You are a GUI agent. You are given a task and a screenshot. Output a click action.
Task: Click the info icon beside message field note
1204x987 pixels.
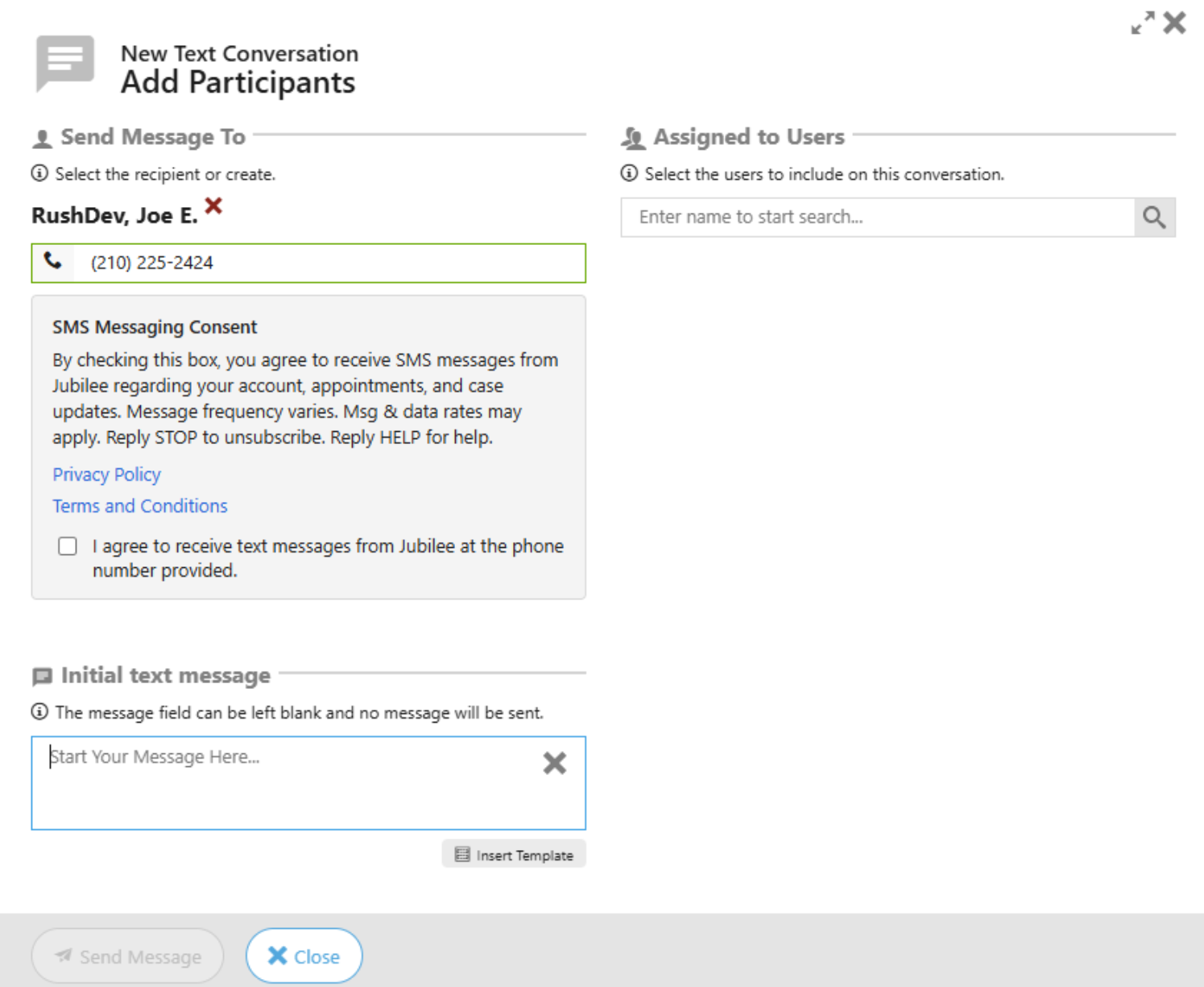[x=39, y=711]
